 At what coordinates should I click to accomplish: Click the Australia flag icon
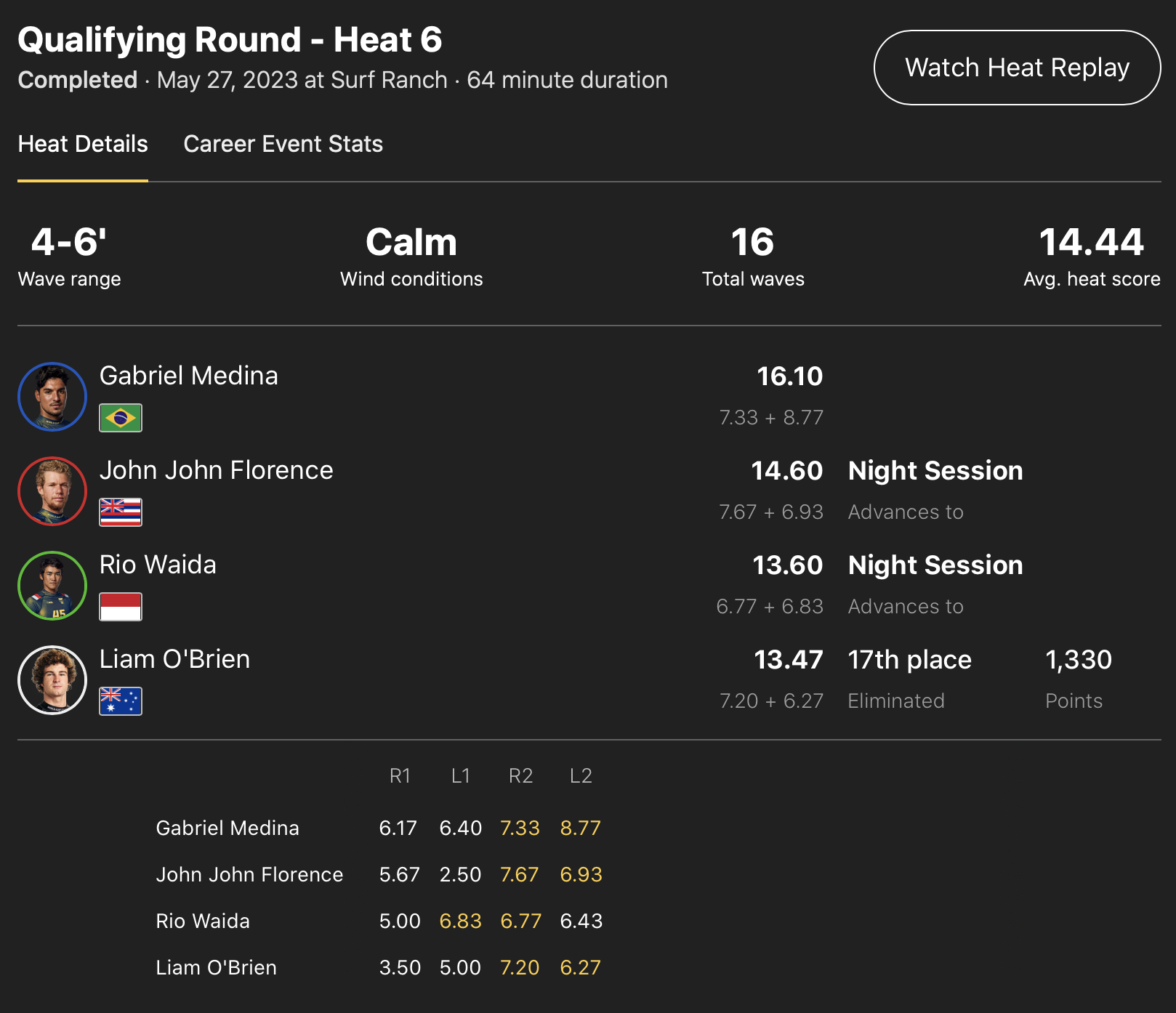click(121, 701)
